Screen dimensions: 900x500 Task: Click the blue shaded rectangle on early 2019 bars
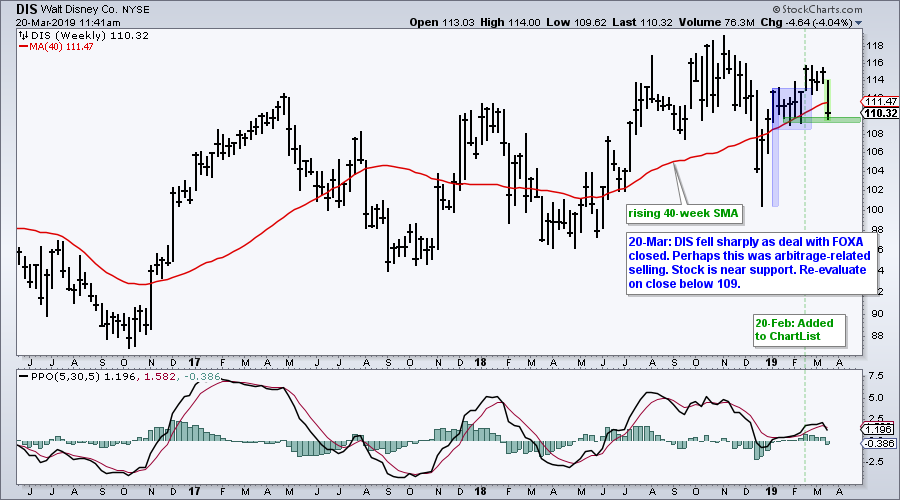[792, 108]
